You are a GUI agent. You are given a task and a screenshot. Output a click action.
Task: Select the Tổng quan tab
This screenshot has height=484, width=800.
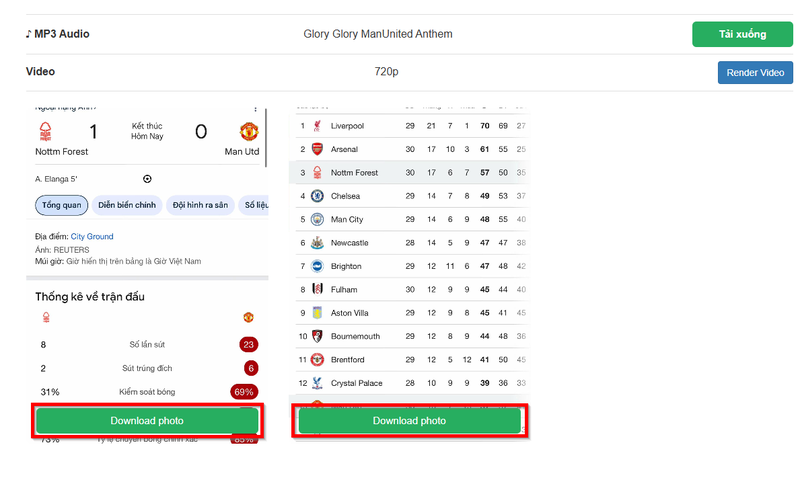[62, 205]
